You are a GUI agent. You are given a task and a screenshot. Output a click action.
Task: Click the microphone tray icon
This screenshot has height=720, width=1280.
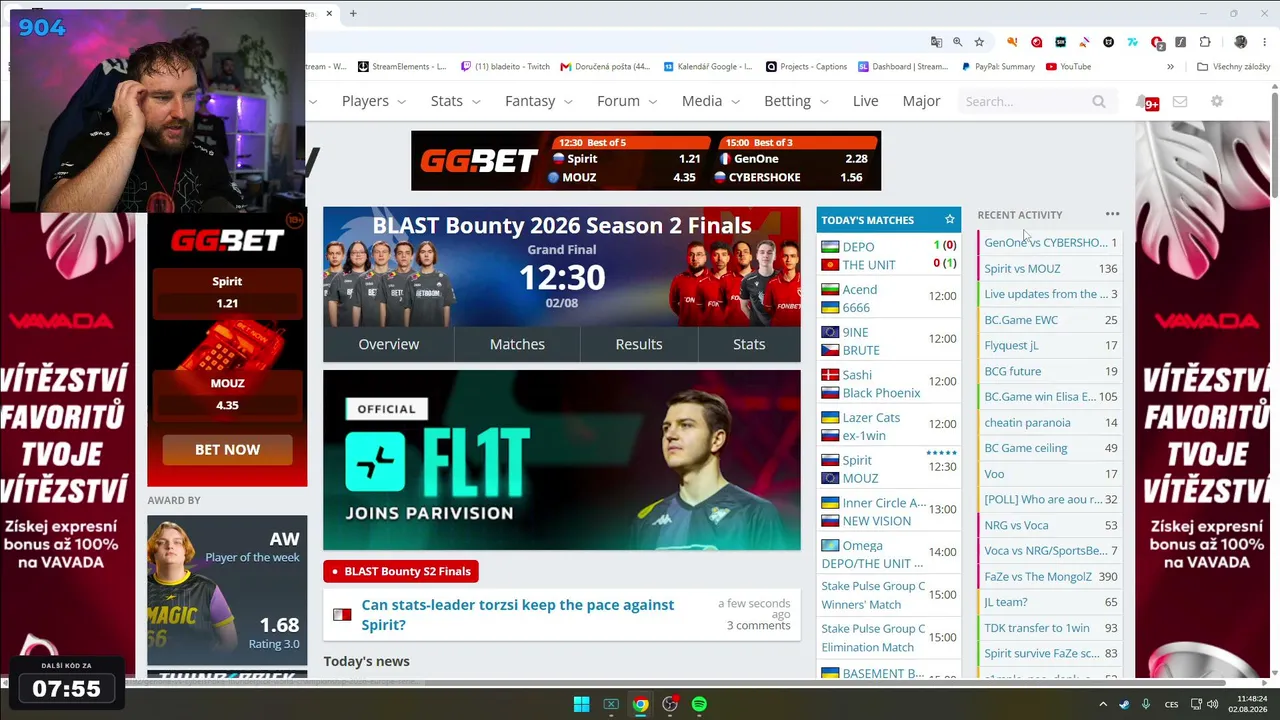pos(1146,704)
